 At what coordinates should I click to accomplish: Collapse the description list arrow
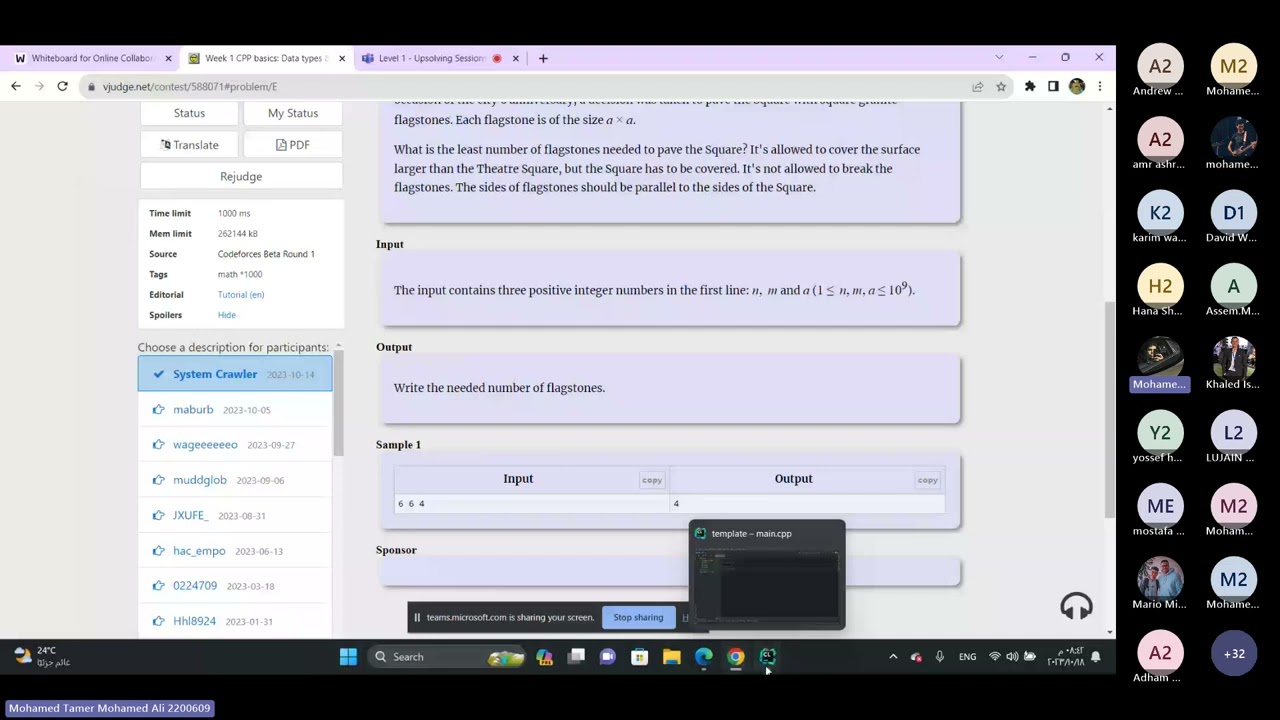[x=338, y=346]
